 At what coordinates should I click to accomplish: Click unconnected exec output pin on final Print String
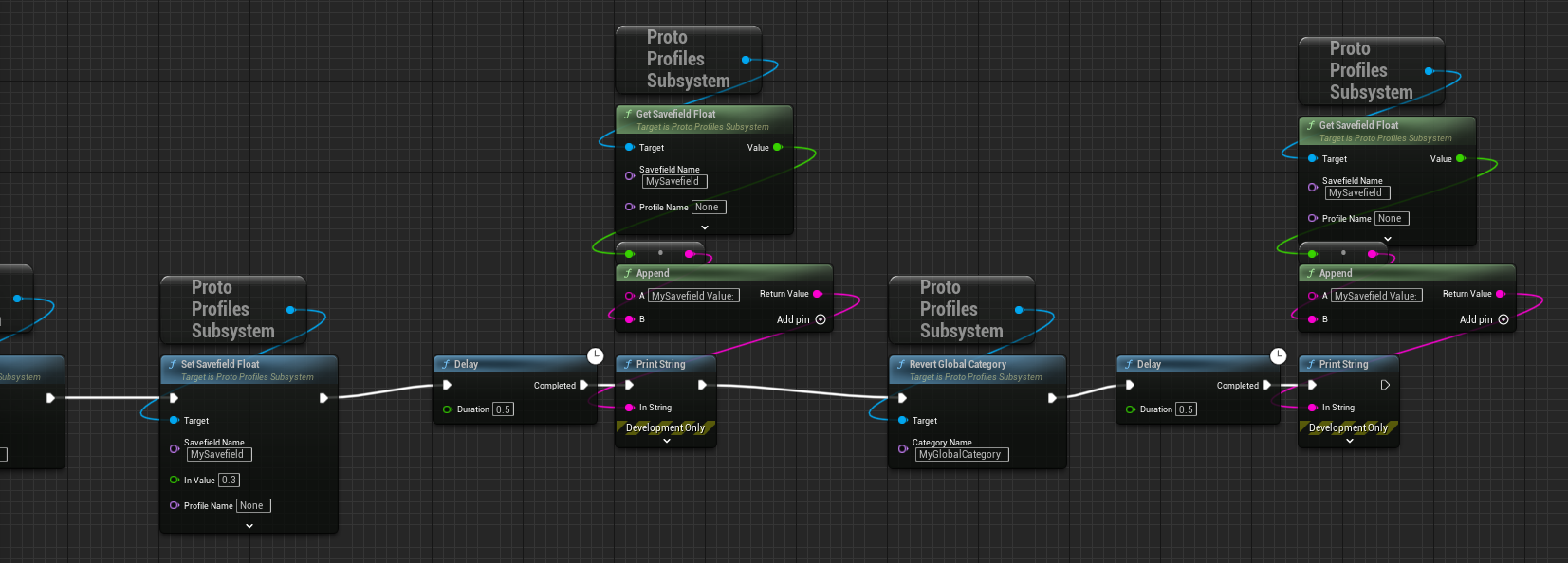coord(1385,385)
